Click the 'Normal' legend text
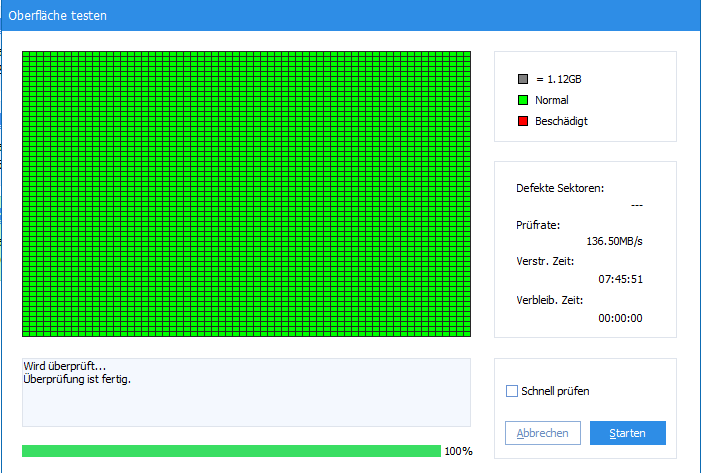701x473 pixels. pyautogui.click(x=552, y=100)
